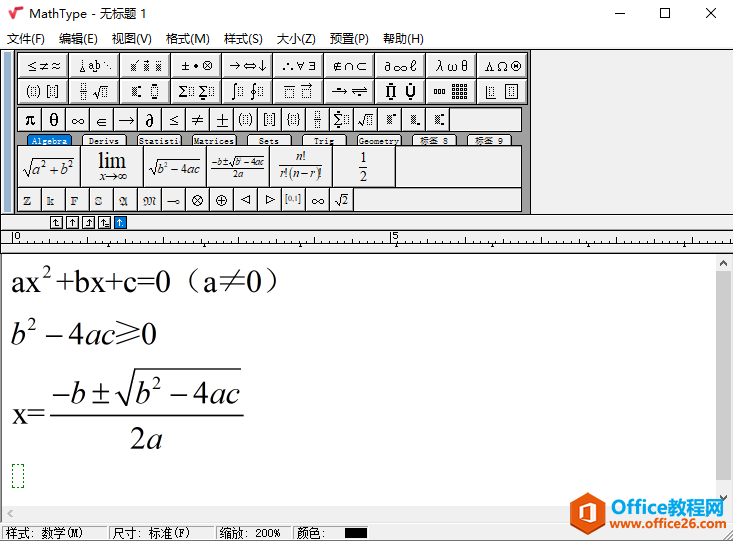Open the 文件(F) menu
This screenshot has height=541, width=733.
tap(26, 38)
